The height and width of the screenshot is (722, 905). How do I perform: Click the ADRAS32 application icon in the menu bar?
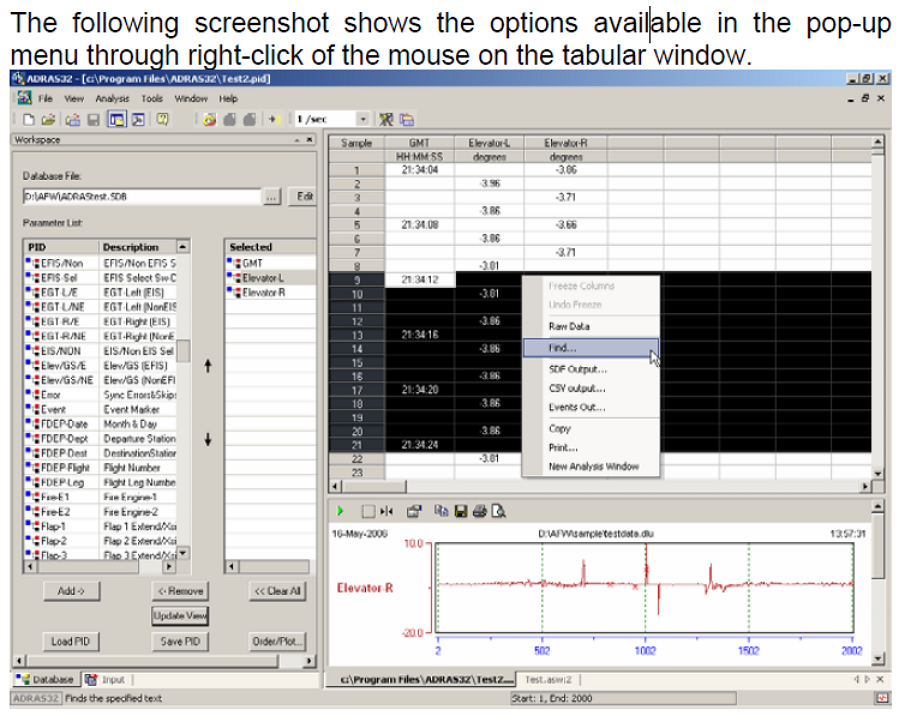[24, 98]
